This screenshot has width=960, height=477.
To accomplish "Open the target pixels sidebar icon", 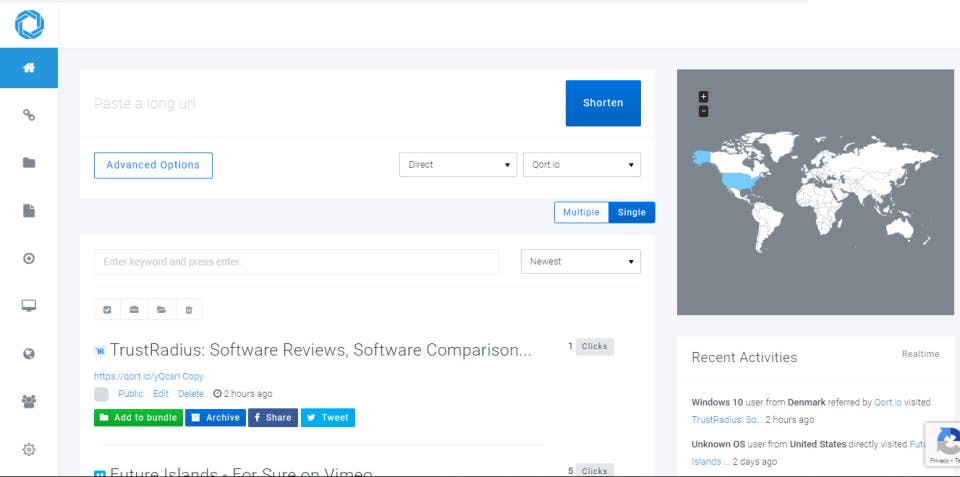I will point(29,258).
